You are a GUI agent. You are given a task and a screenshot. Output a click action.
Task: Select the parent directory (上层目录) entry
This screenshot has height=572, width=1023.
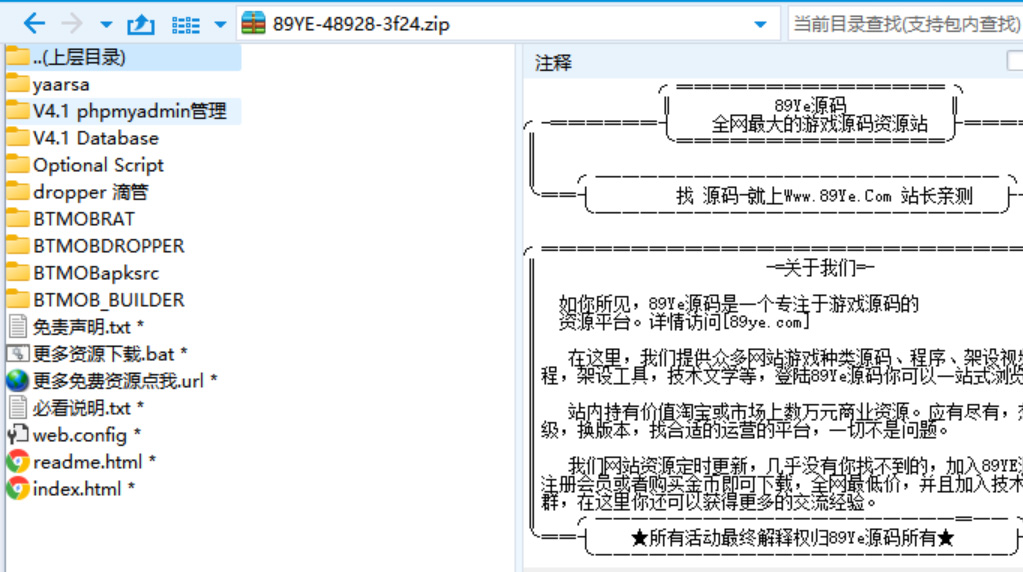[x=79, y=57]
